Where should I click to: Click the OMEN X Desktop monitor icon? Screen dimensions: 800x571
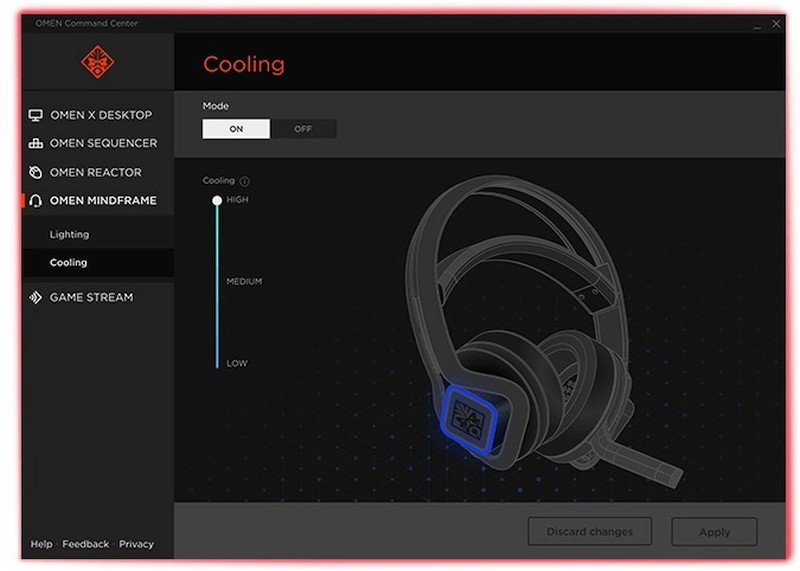click(x=36, y=115)
